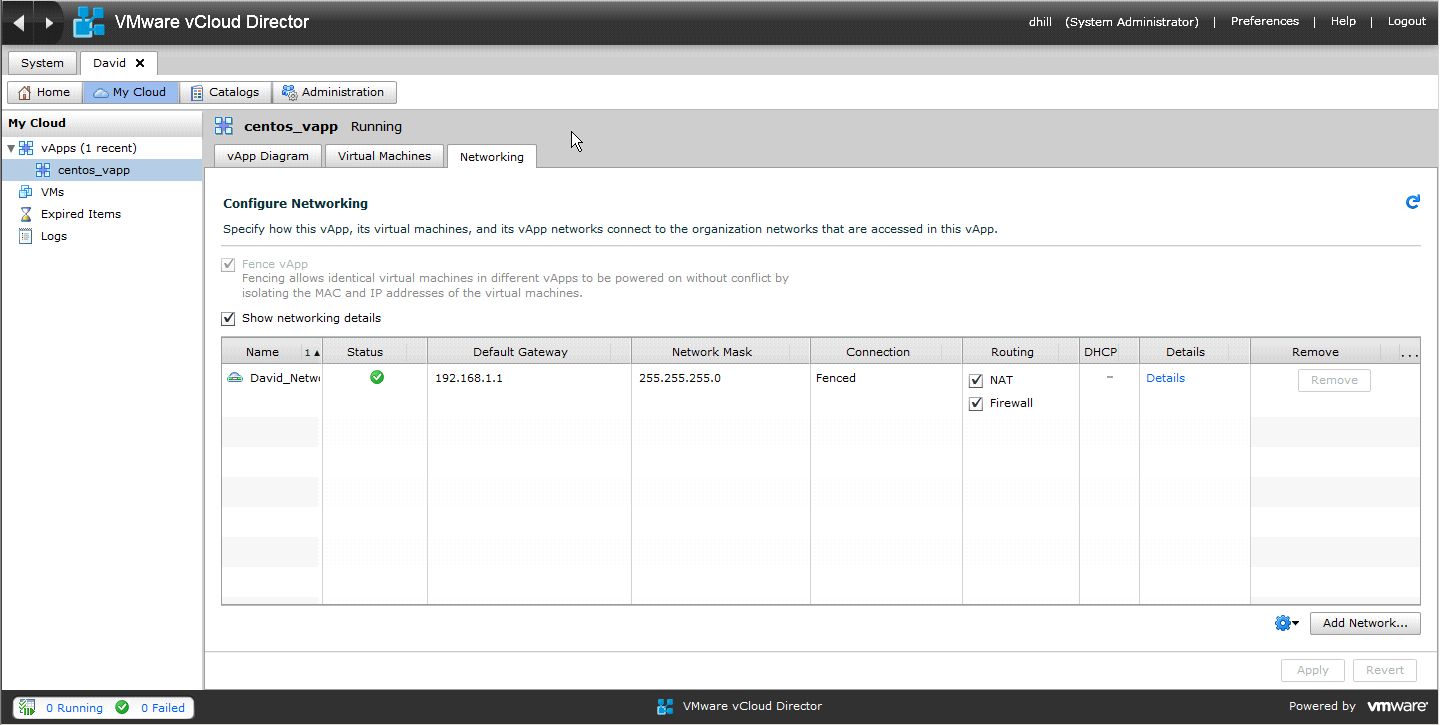Screen dimensions: 1440x725
Task: Open Administration section
Action: 334,92
